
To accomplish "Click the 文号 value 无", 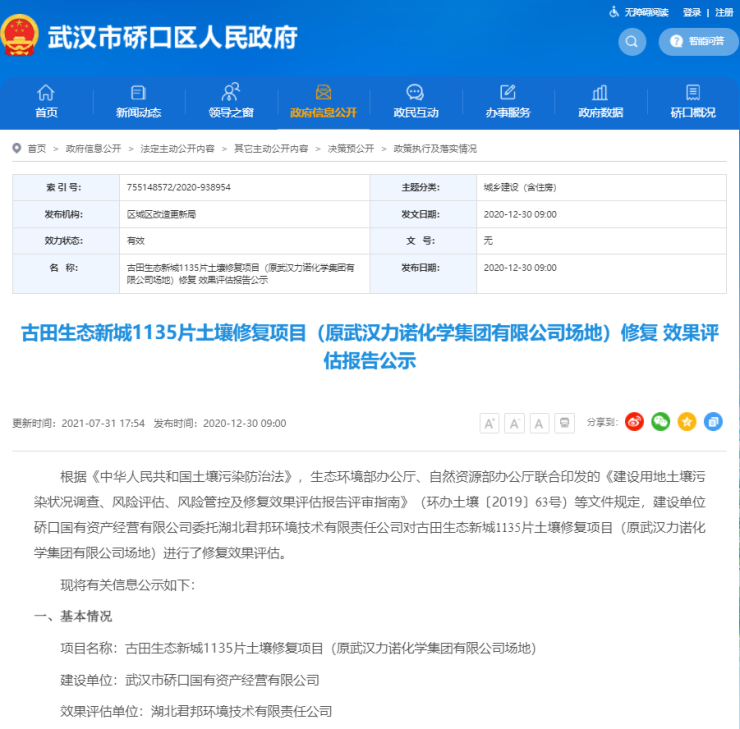I will coord(488,241).
